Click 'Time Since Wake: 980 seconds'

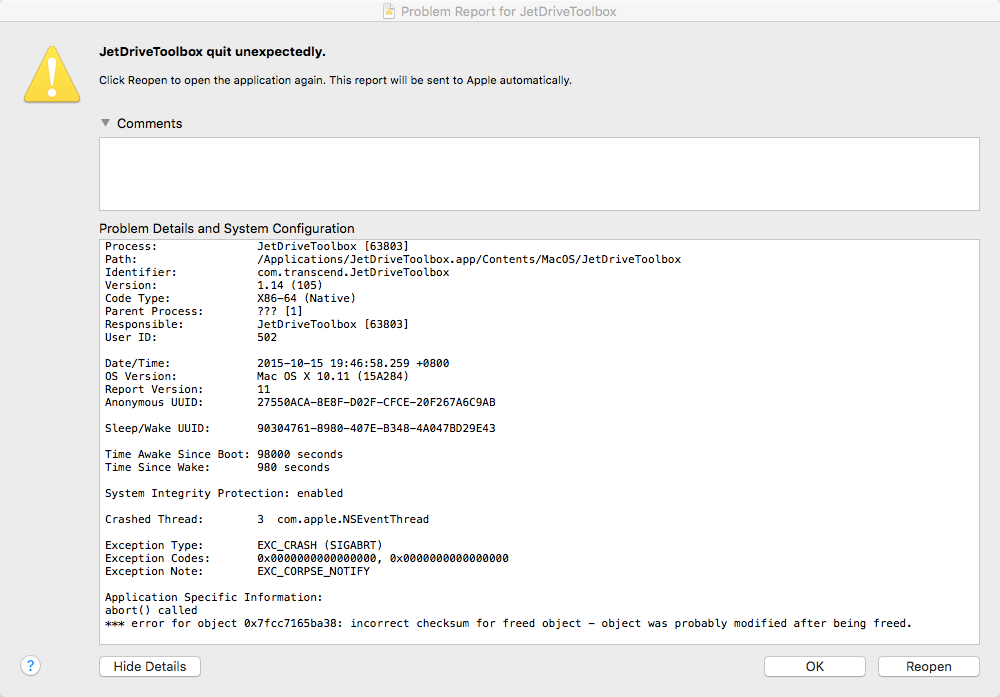217,467
